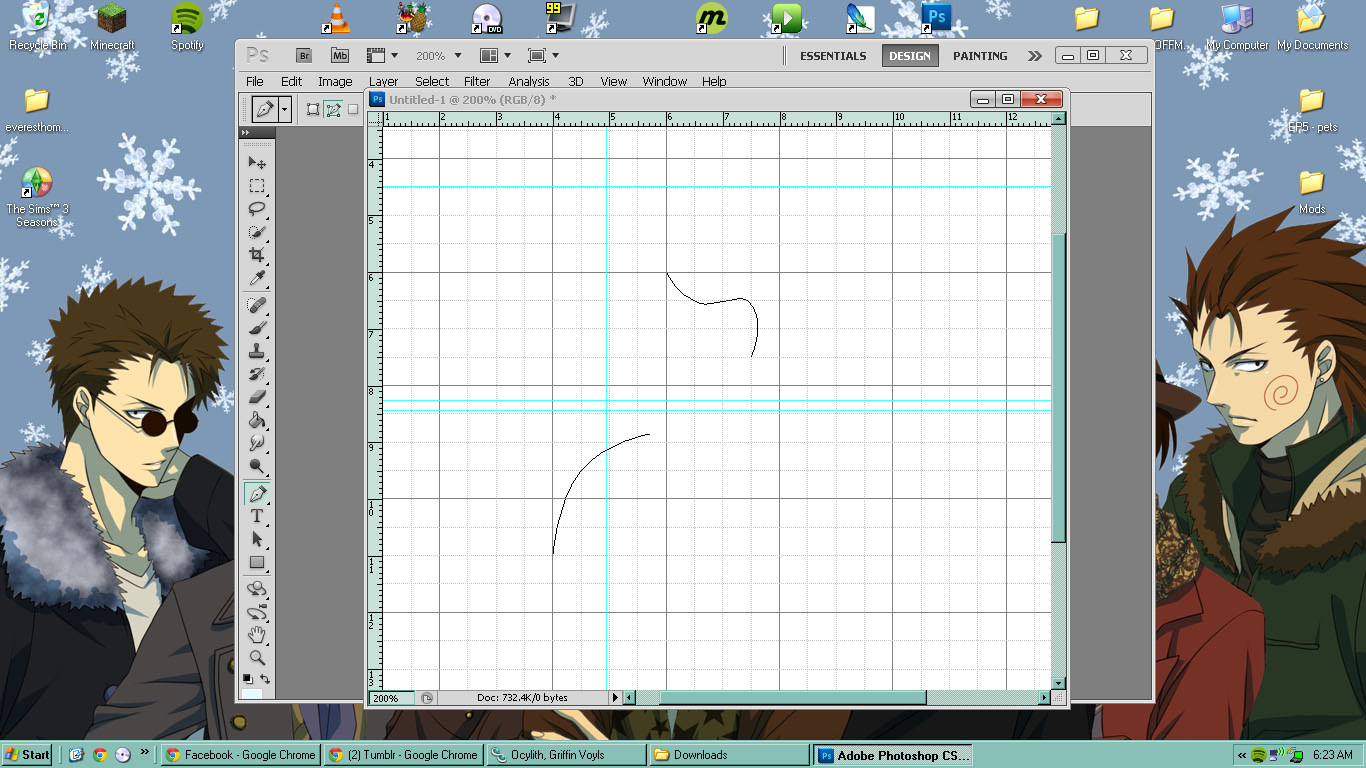Image resolution: width=1366 pixels, height=768 pixels.
Task: Select the Horizontal Type tool
Action: (257, 516)
